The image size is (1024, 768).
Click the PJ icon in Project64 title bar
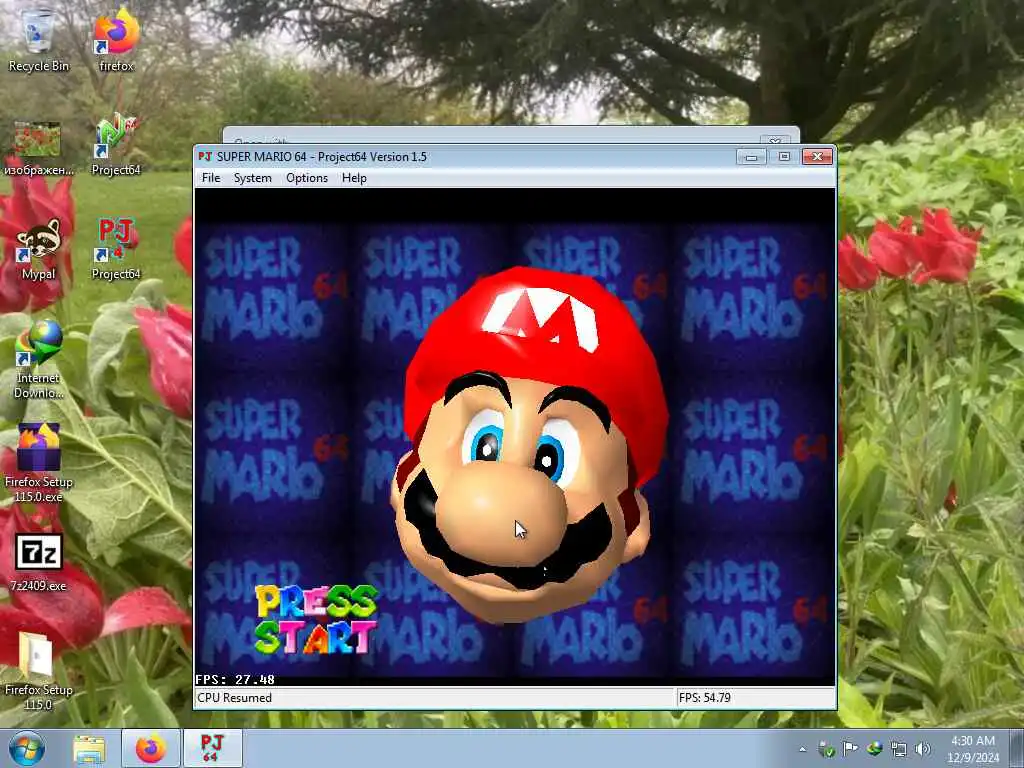coord(205,157)
